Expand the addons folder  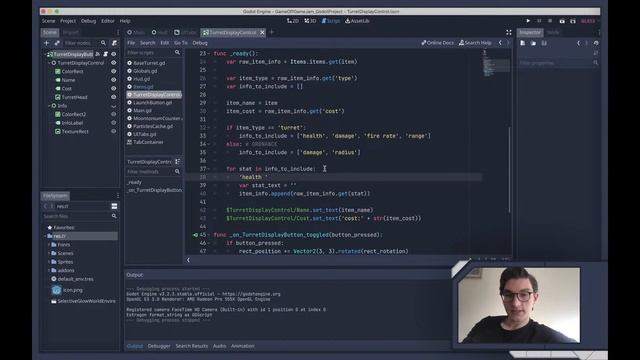coord(49,270)
